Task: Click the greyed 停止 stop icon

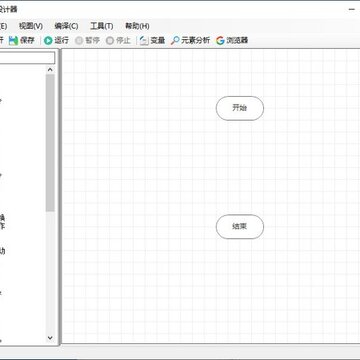Action: (110, 41)
